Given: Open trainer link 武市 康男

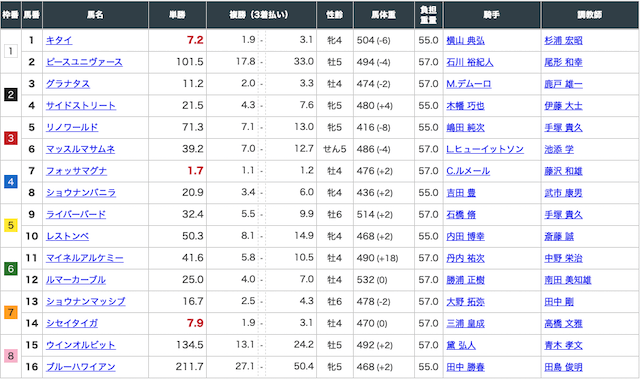Looking at the screenshot, I should click(x=563, y=193).
